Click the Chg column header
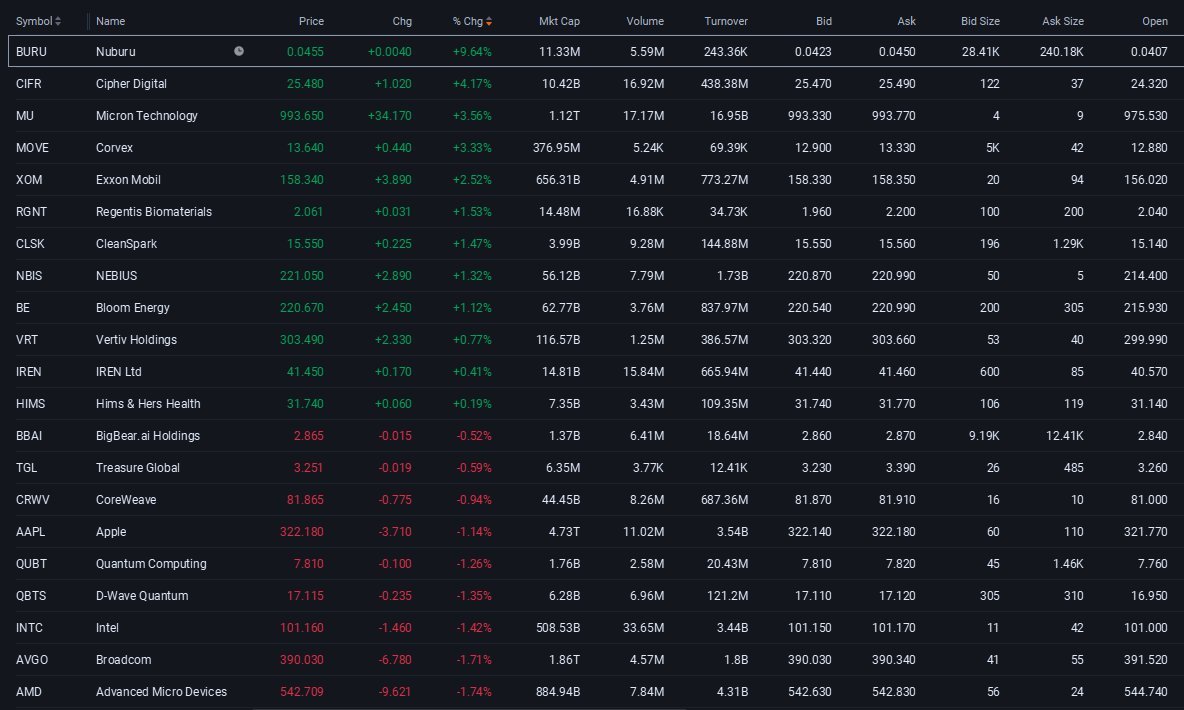Screen dimensions: 1184x710 pos(402,21)
